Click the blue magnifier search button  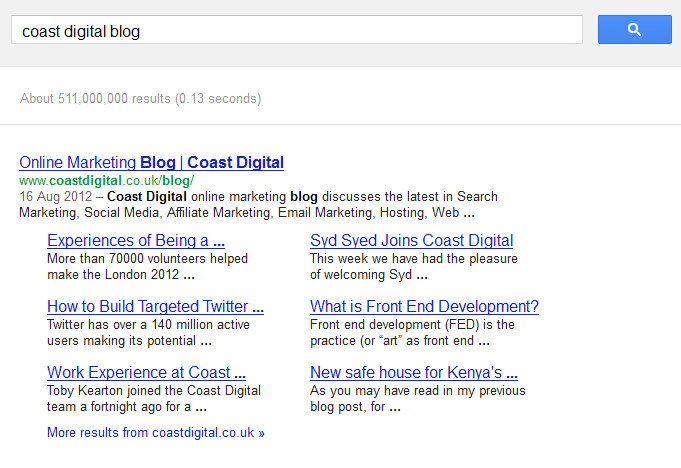click(634, 30)
